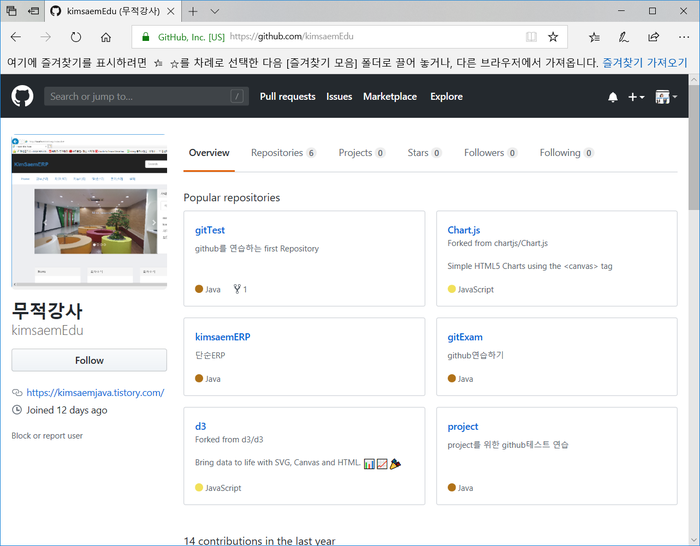Click the JavaScript language dot on d3
700x546 pixels.
coord(199,488)
